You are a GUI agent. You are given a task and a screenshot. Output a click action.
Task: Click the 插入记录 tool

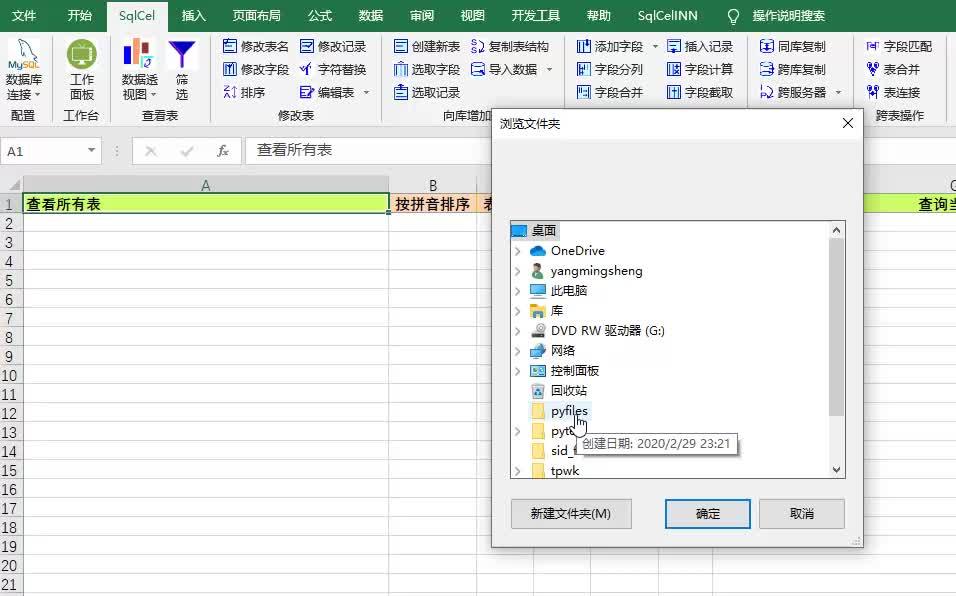coord(700,46)
